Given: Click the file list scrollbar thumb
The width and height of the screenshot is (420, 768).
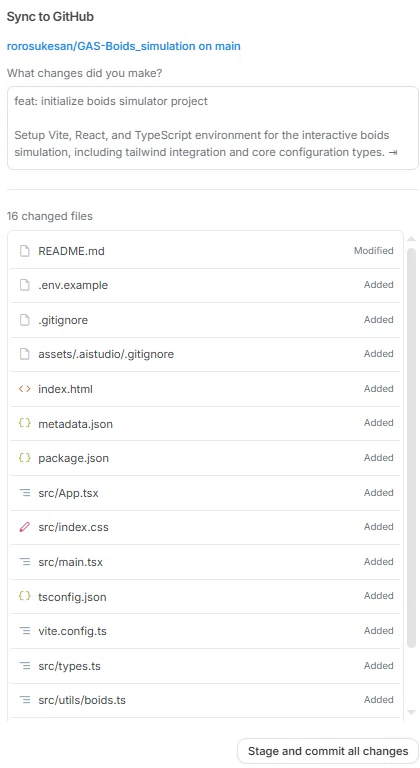Looking at the screenshot, I should pyautogui.click(x=411, y=448).
